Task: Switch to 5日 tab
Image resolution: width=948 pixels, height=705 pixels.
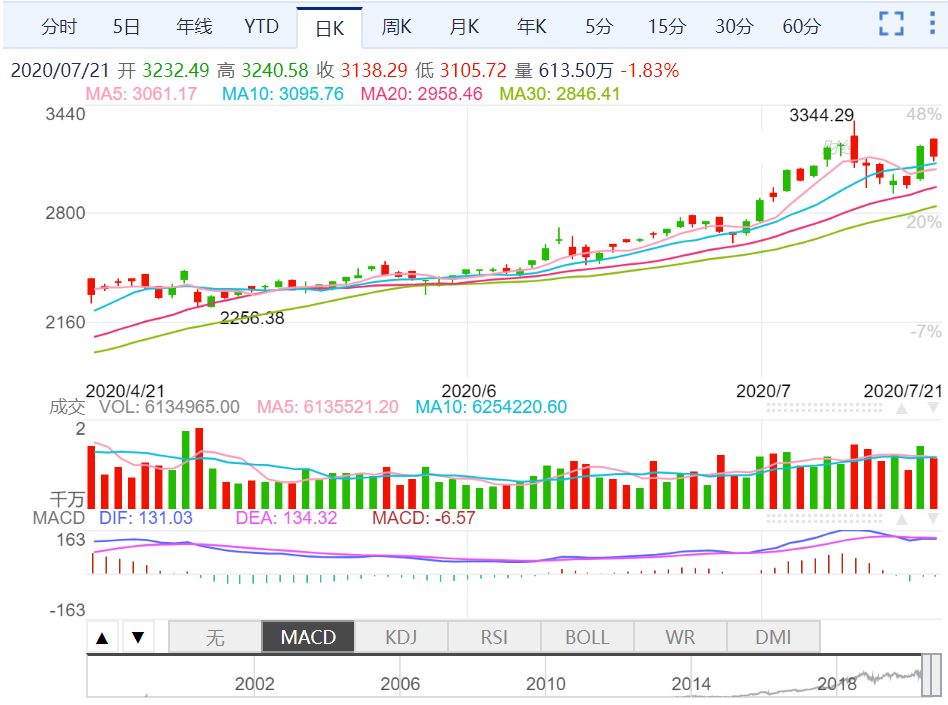Action: click(x=126, y=27)
